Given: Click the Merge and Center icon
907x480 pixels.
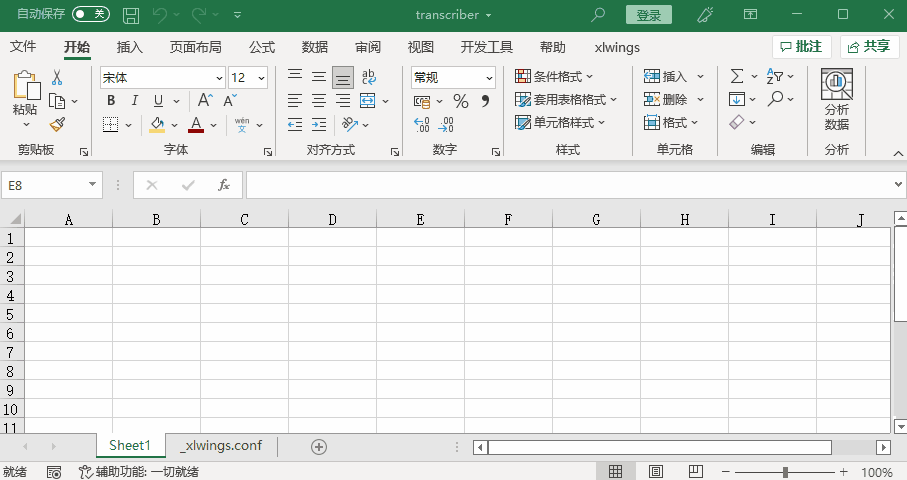Looking at the screenshot, I should click(x=367, y=101).
